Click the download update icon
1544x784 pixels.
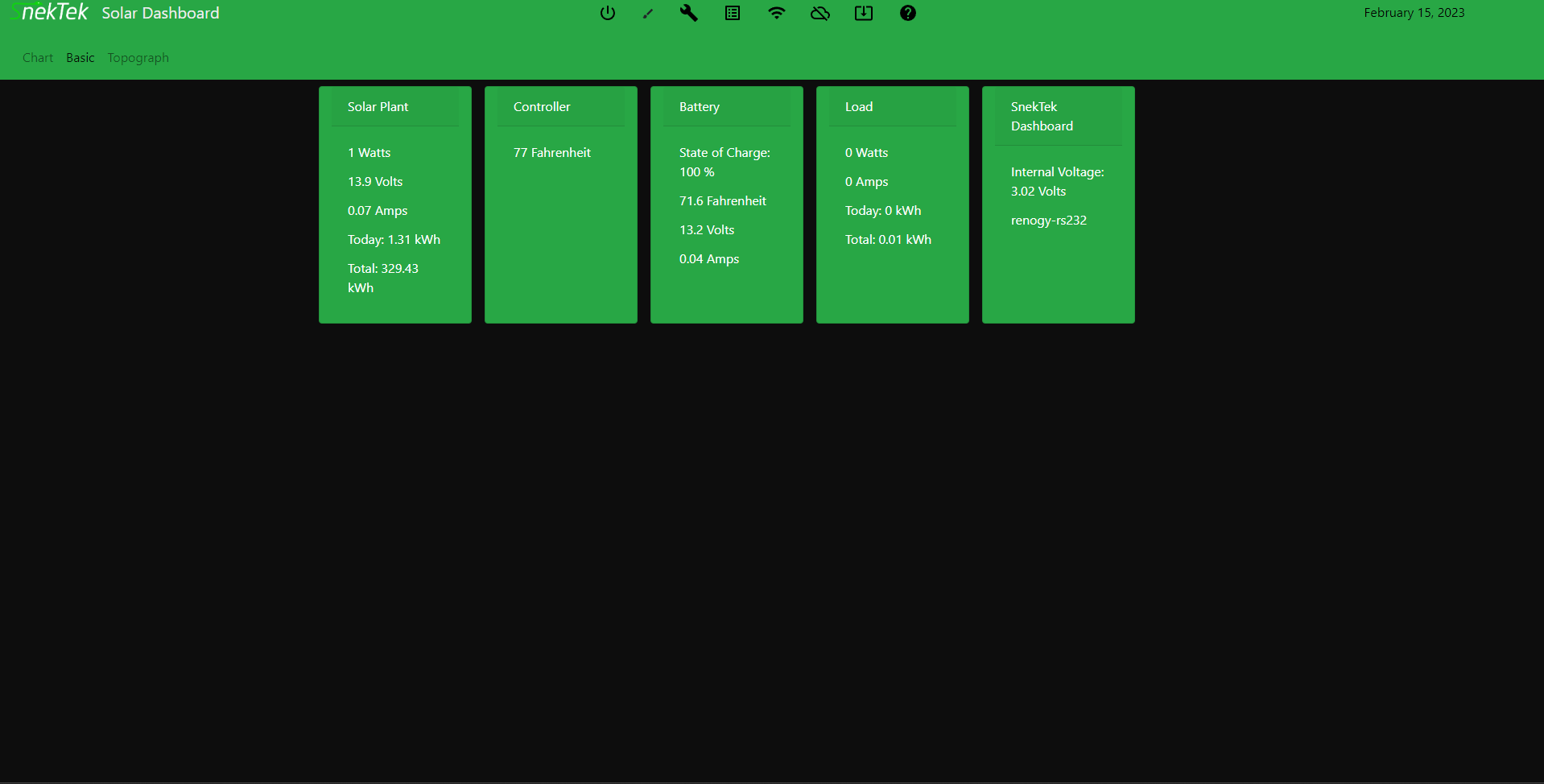point(864,13)
